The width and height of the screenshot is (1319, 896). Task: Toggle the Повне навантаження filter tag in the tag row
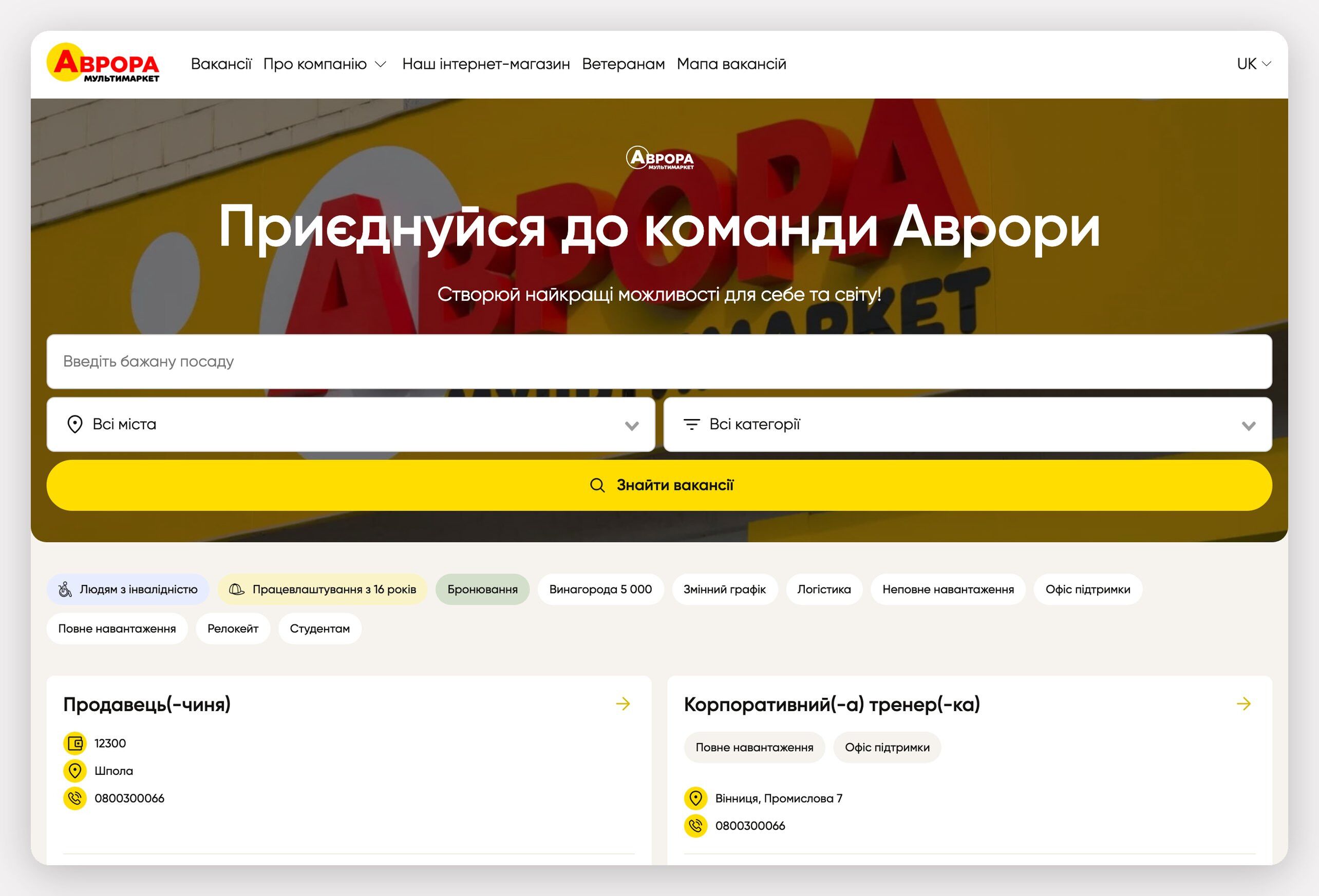[x=117, y=628]
